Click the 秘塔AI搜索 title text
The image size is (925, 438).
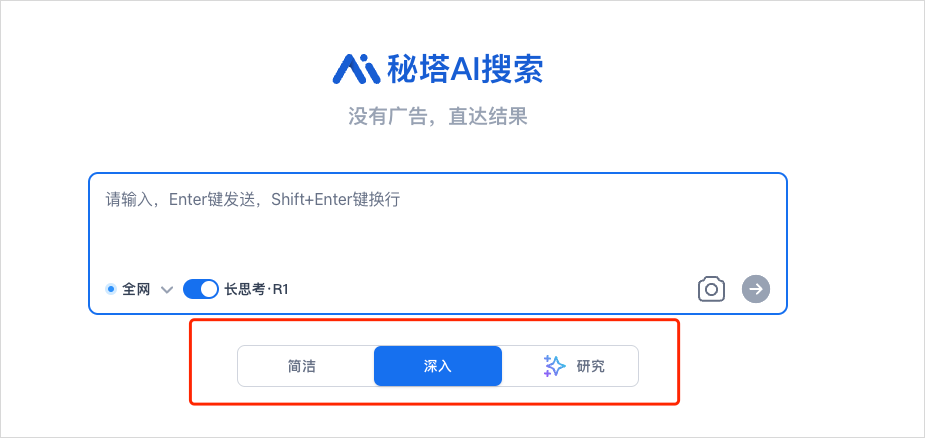coord(464,69)
